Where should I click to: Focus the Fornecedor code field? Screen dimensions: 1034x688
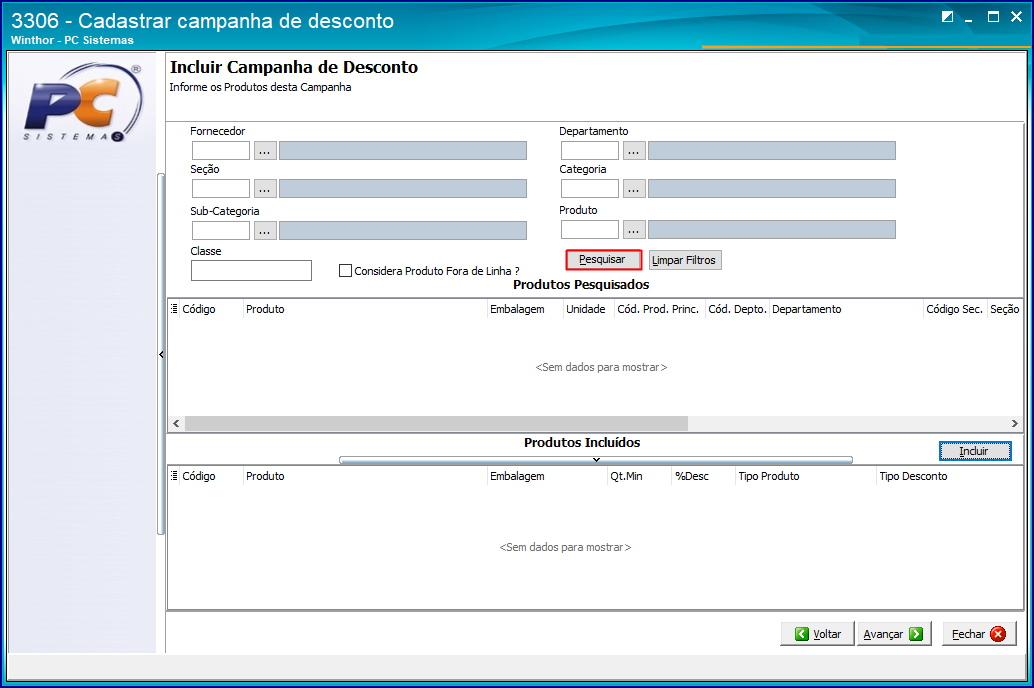click(221, 151)
